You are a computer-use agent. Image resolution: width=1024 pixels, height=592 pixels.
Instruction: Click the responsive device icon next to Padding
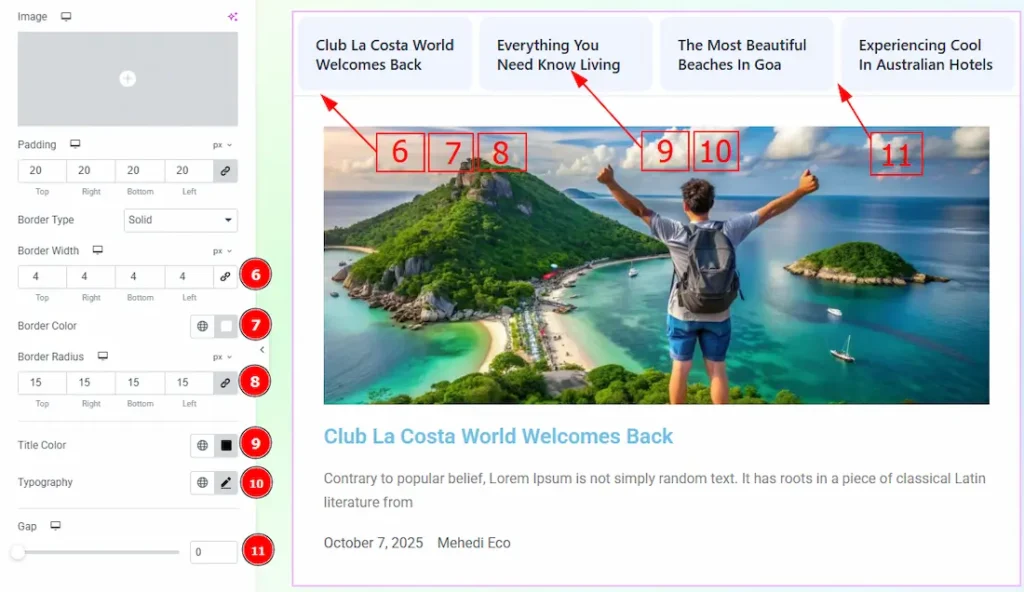coord(75,144)
